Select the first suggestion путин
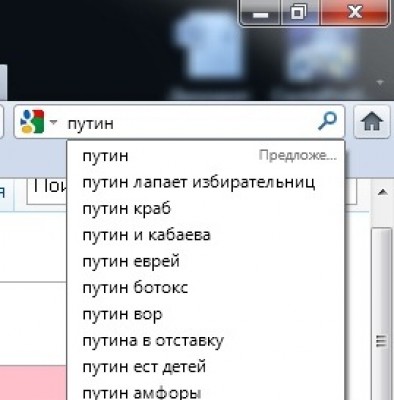Screen dimensions: 394x400 tap(206, 156)
